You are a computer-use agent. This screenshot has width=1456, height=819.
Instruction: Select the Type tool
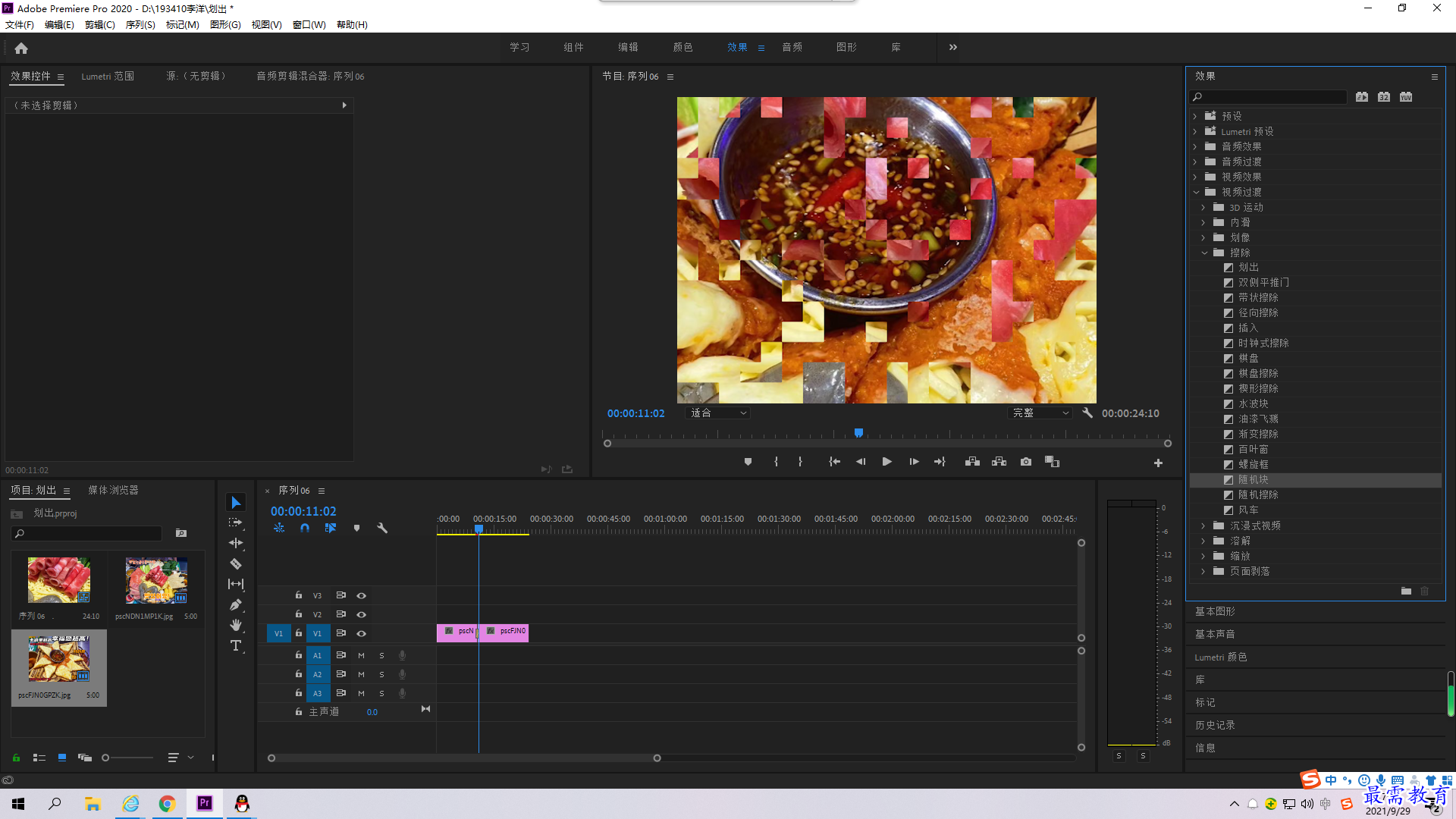236,645
